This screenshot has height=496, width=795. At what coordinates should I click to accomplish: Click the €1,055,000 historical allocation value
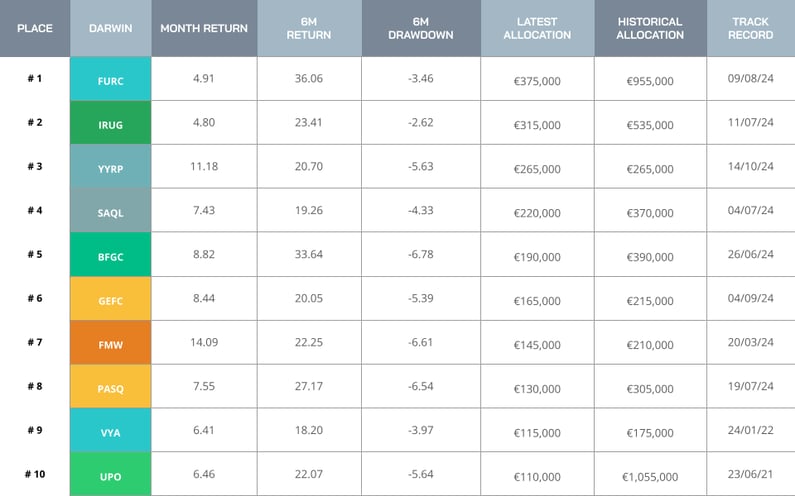[650, 477]
